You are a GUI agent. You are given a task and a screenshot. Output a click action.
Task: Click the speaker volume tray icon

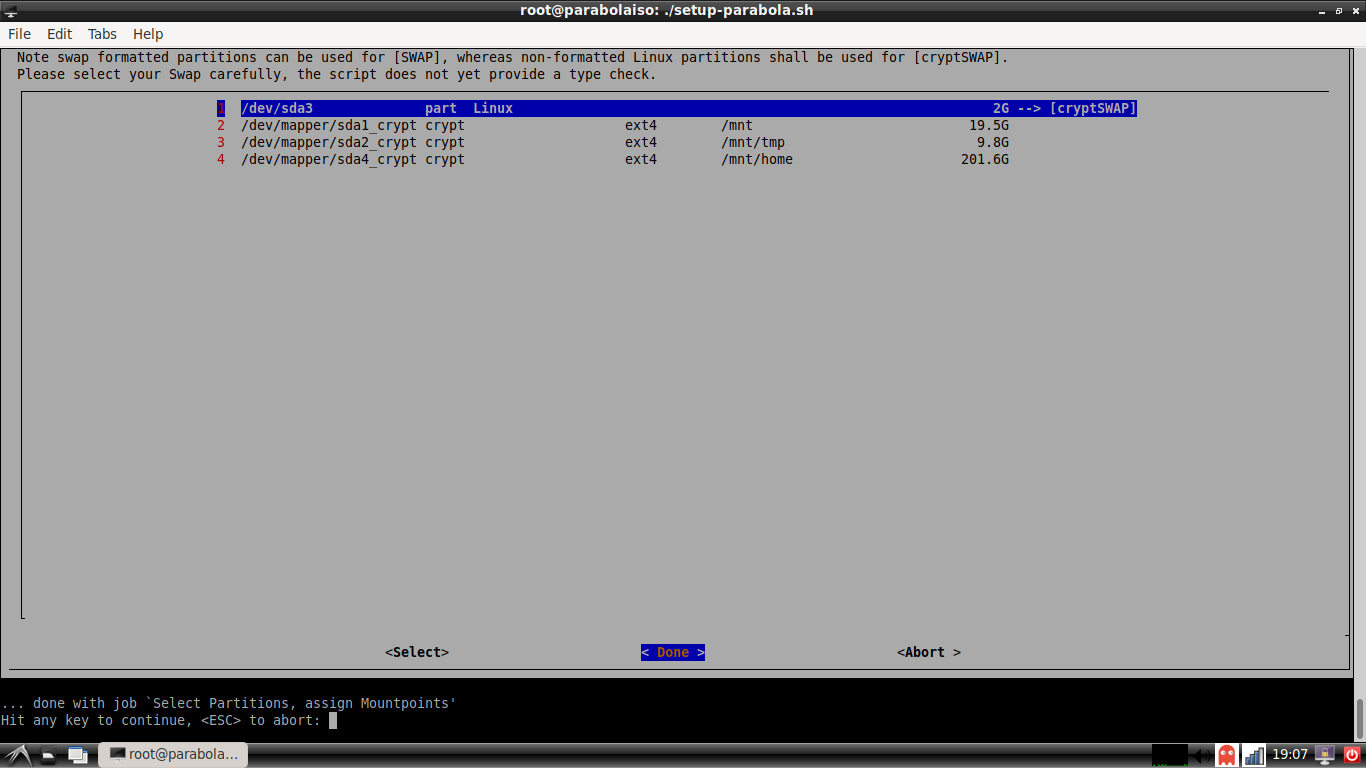coord(1201,755)
